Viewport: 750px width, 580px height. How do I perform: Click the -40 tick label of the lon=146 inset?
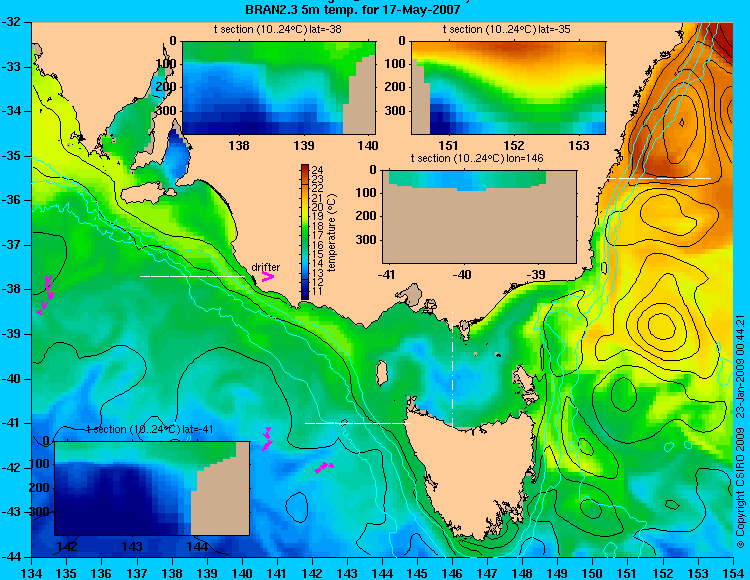click(462, 274)
